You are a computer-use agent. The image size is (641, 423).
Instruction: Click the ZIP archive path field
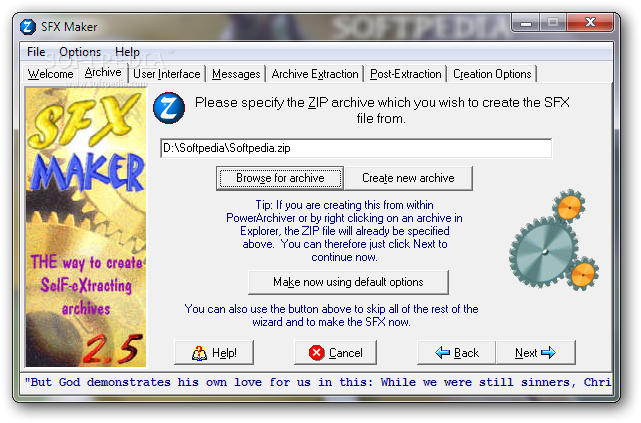[x=356, y=148]
